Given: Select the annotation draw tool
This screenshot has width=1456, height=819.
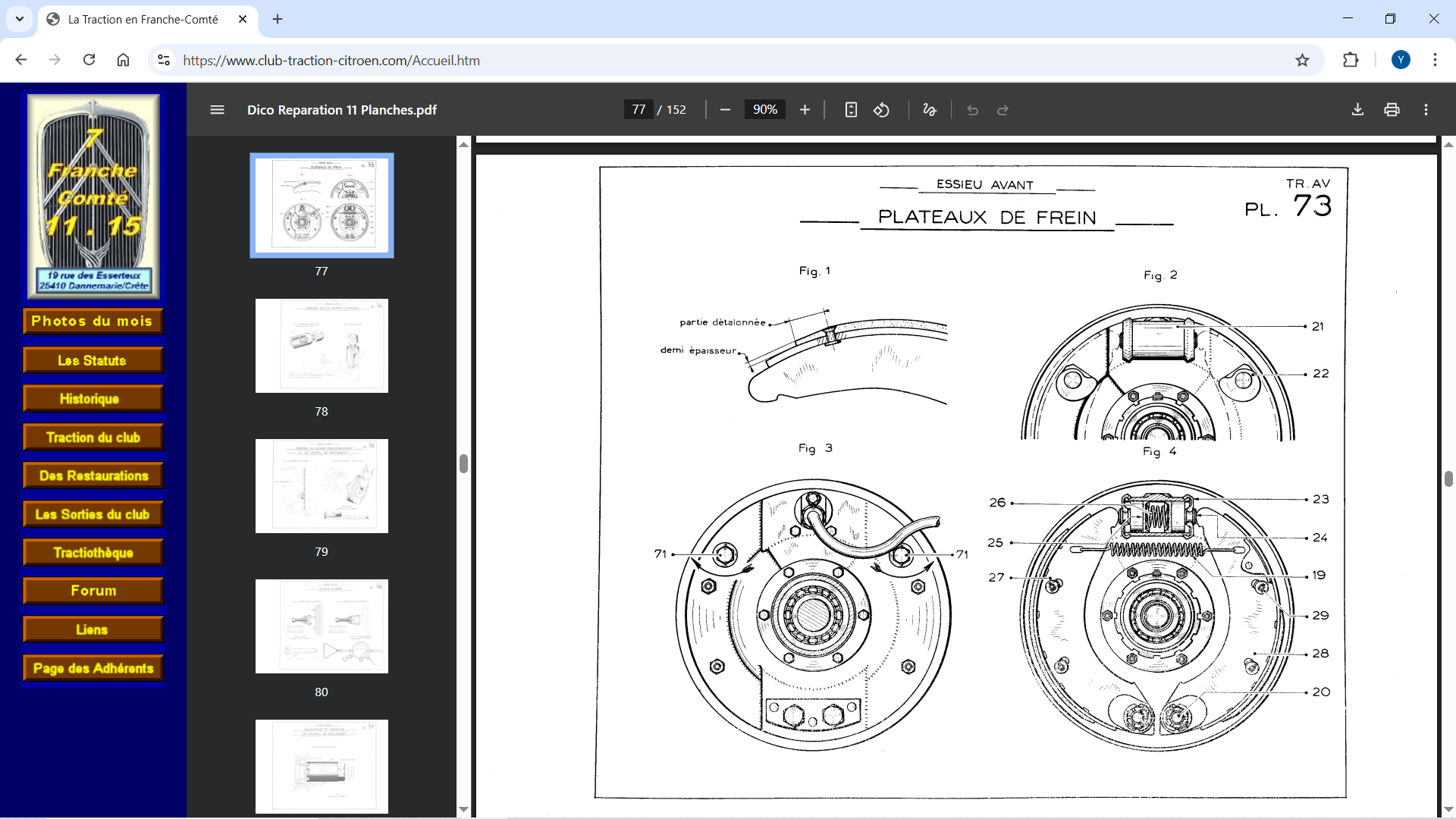Looking at the screenshot, I should coord(930,110).
